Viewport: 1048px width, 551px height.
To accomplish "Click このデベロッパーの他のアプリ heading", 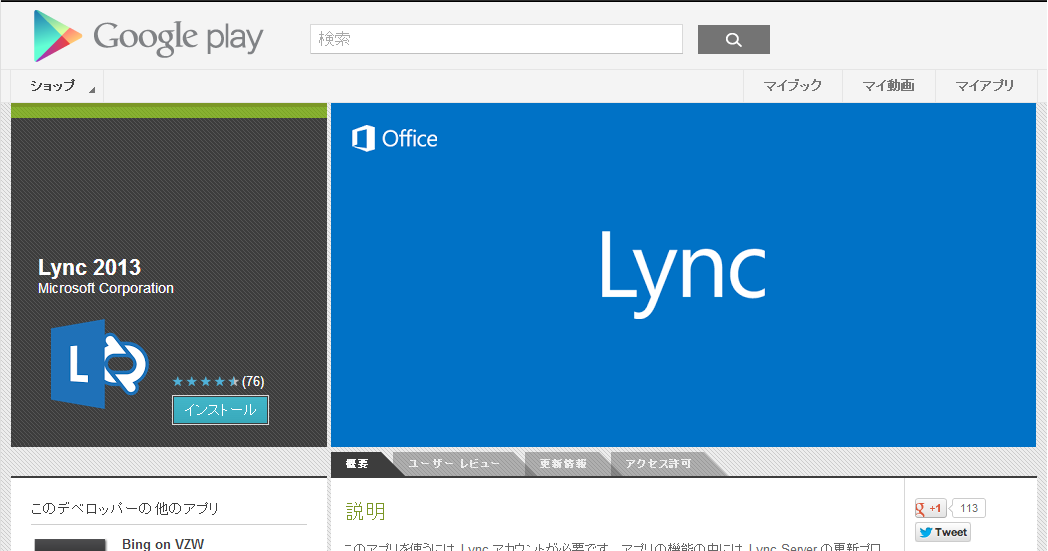I will (x=125, y=509).
